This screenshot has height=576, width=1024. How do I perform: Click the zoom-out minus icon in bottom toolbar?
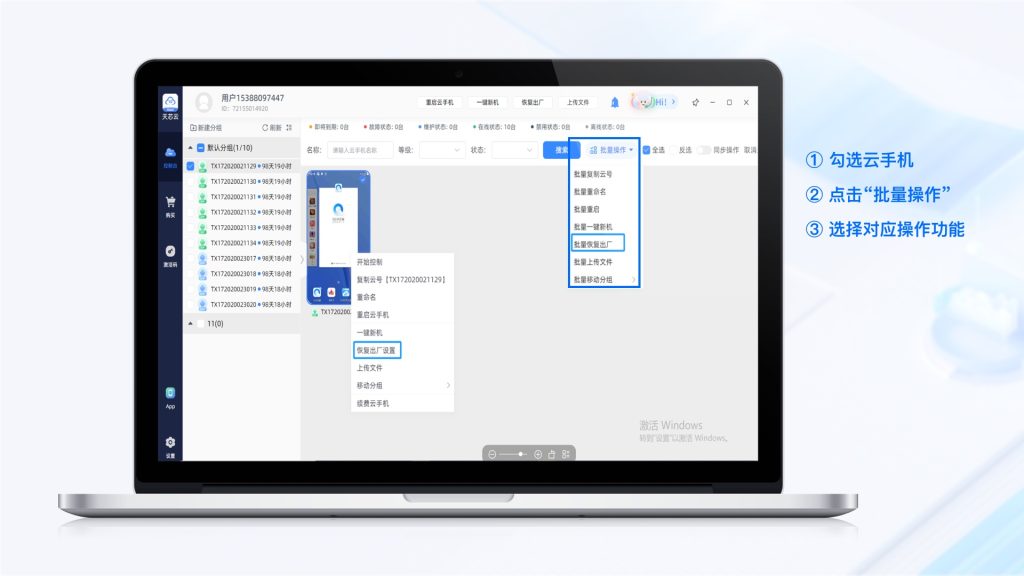coord(492,454)
